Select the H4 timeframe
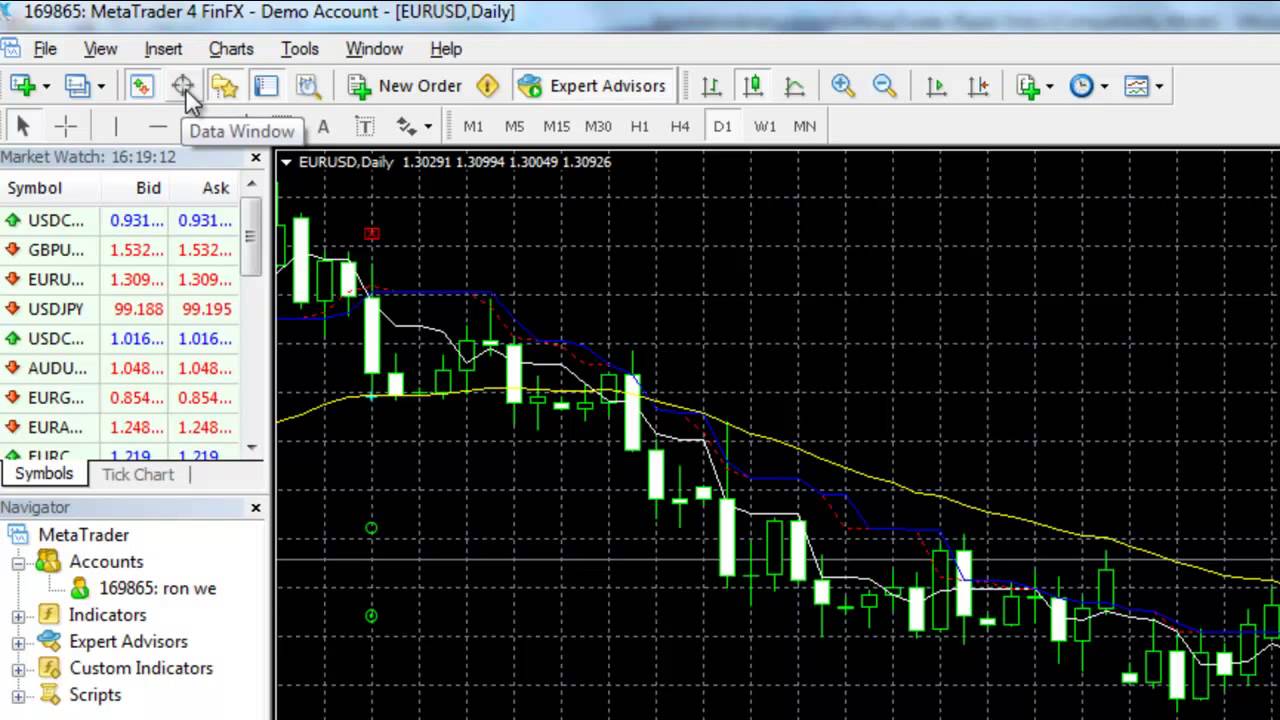Viewport: 1280px width, 720px height. coord(680,126)
